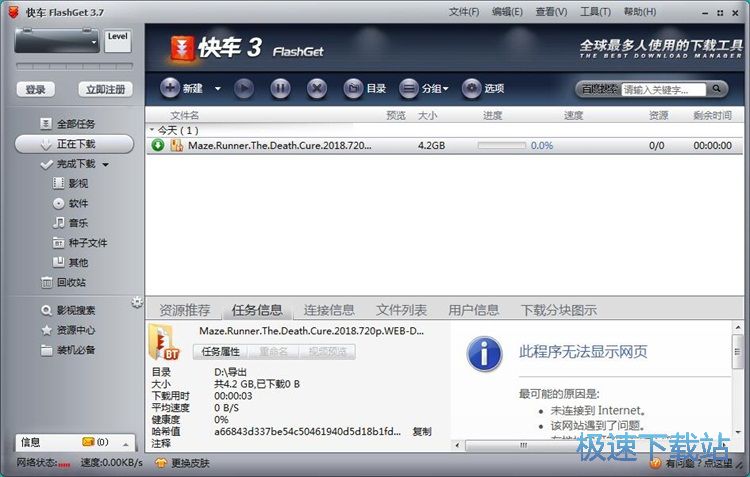750x477 pixels.
Task: Open the 查看(V) menu
Action: (x=551, y=12)
